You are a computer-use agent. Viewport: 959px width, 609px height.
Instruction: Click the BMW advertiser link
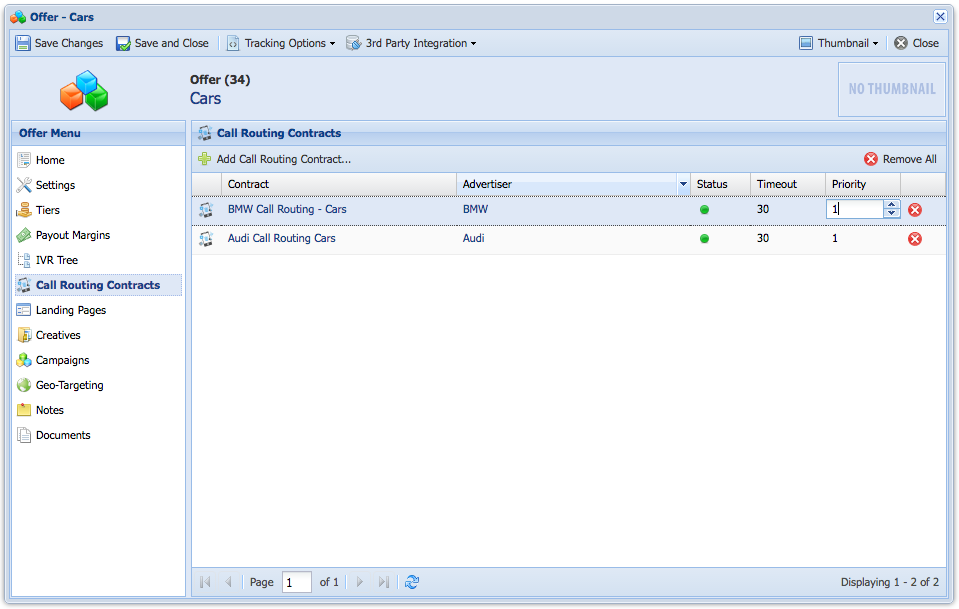(x=475, y=209)
